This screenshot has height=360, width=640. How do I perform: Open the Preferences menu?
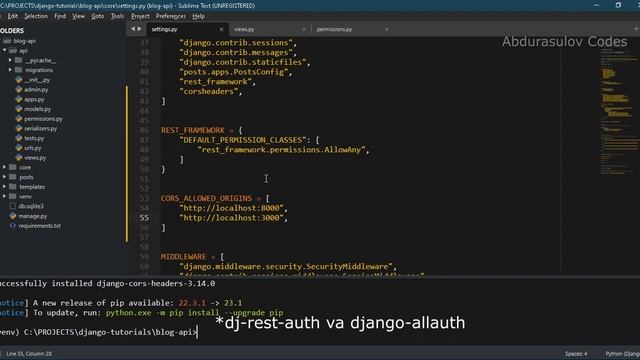pos(171,16)
